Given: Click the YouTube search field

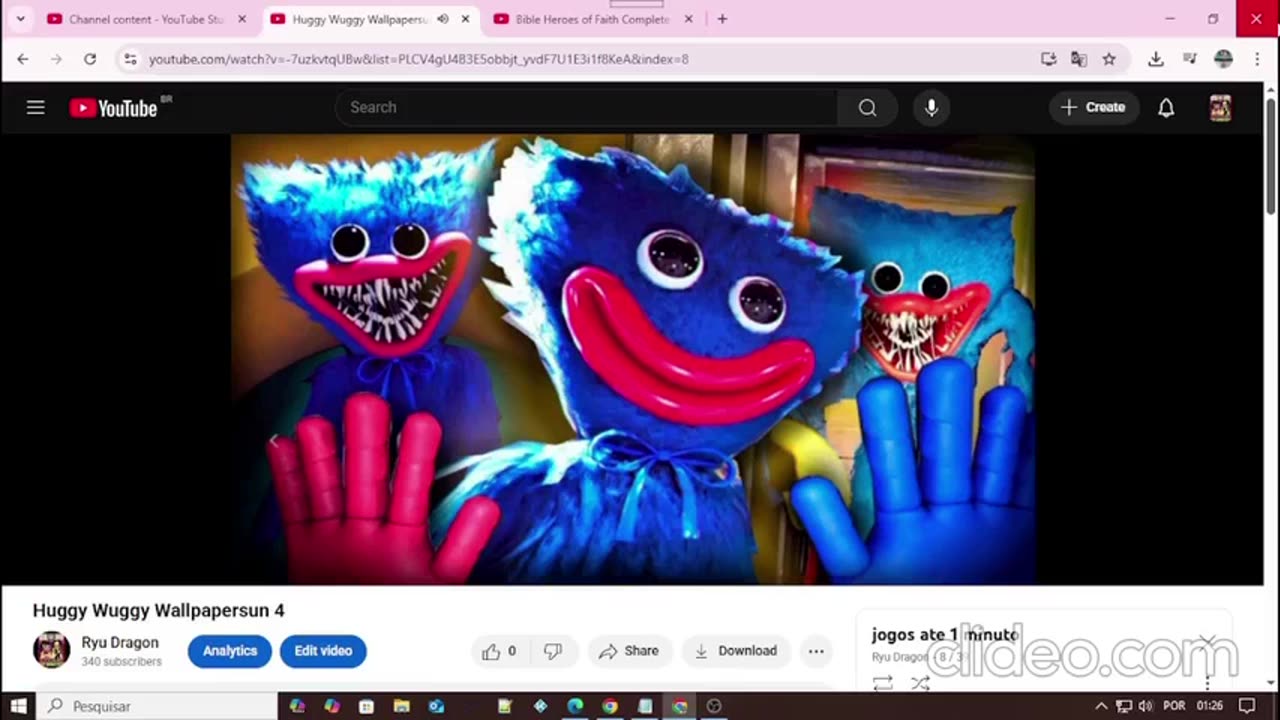Looking at the screenshot, I should click(587, 107).
